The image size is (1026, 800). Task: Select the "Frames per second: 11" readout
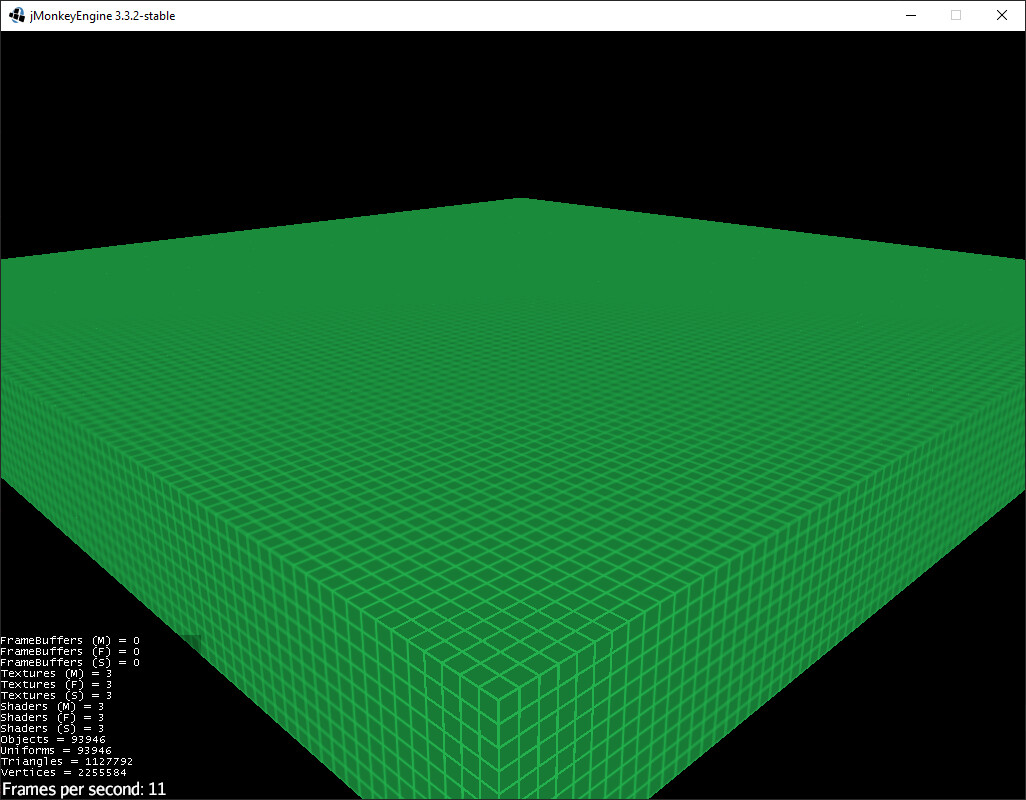click(84, 789)
